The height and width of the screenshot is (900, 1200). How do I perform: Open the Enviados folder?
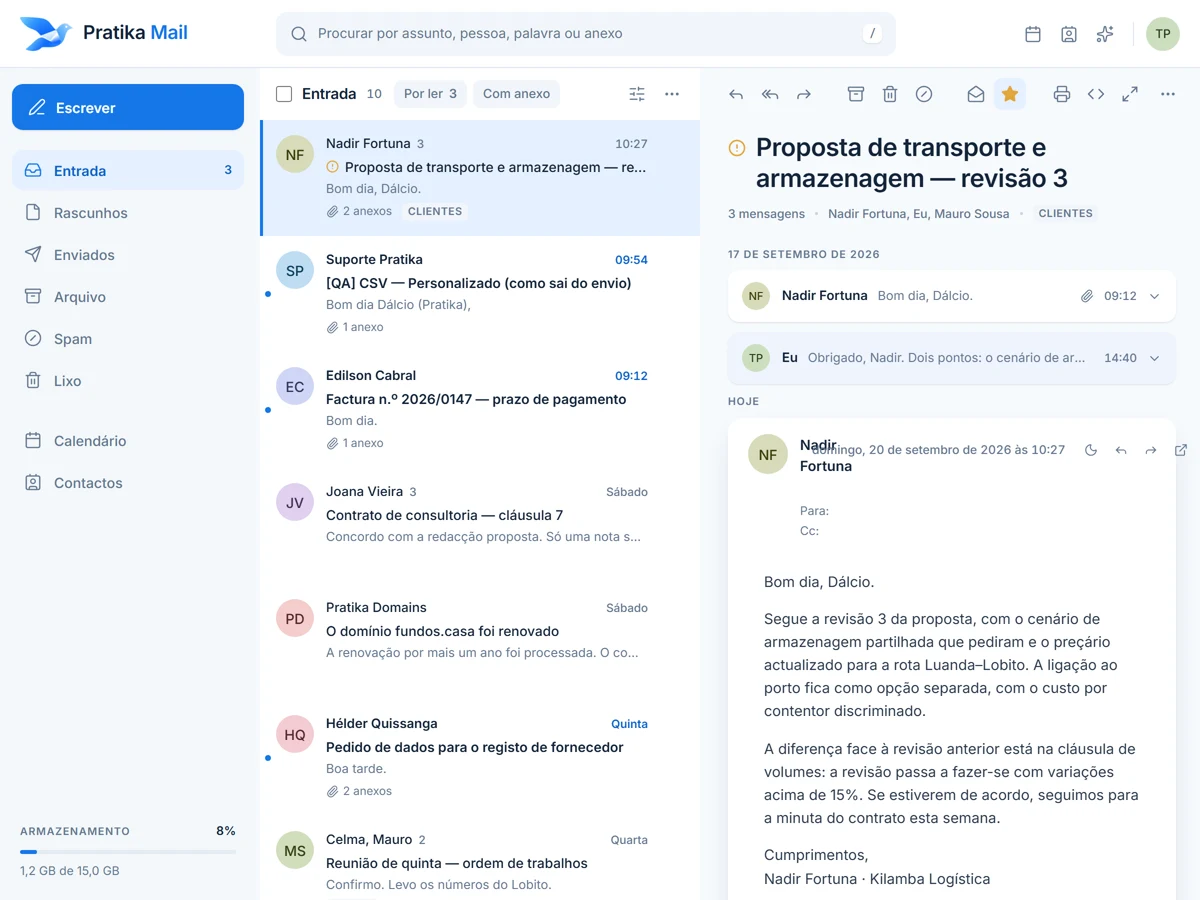point(128,255)
